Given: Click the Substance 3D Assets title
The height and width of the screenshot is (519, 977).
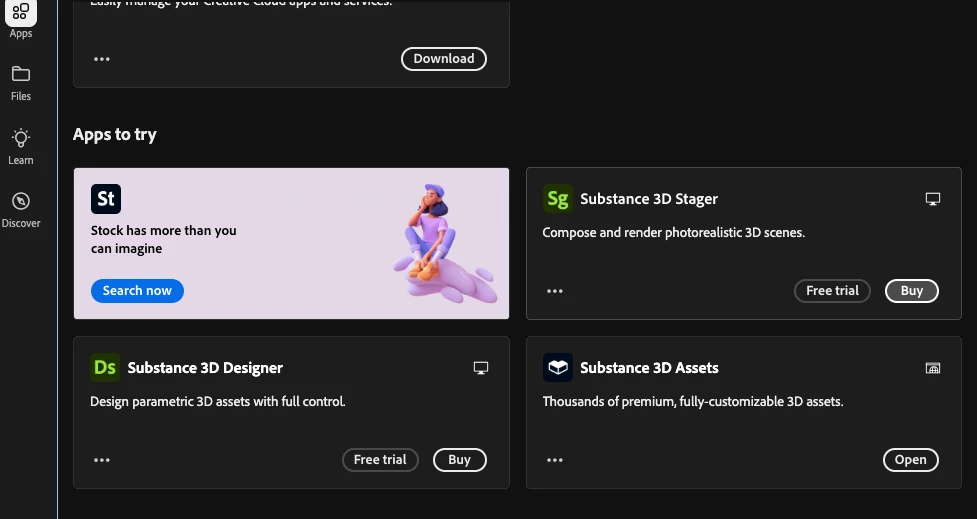Looking at the screenshot, I should (x=649, y=368).
